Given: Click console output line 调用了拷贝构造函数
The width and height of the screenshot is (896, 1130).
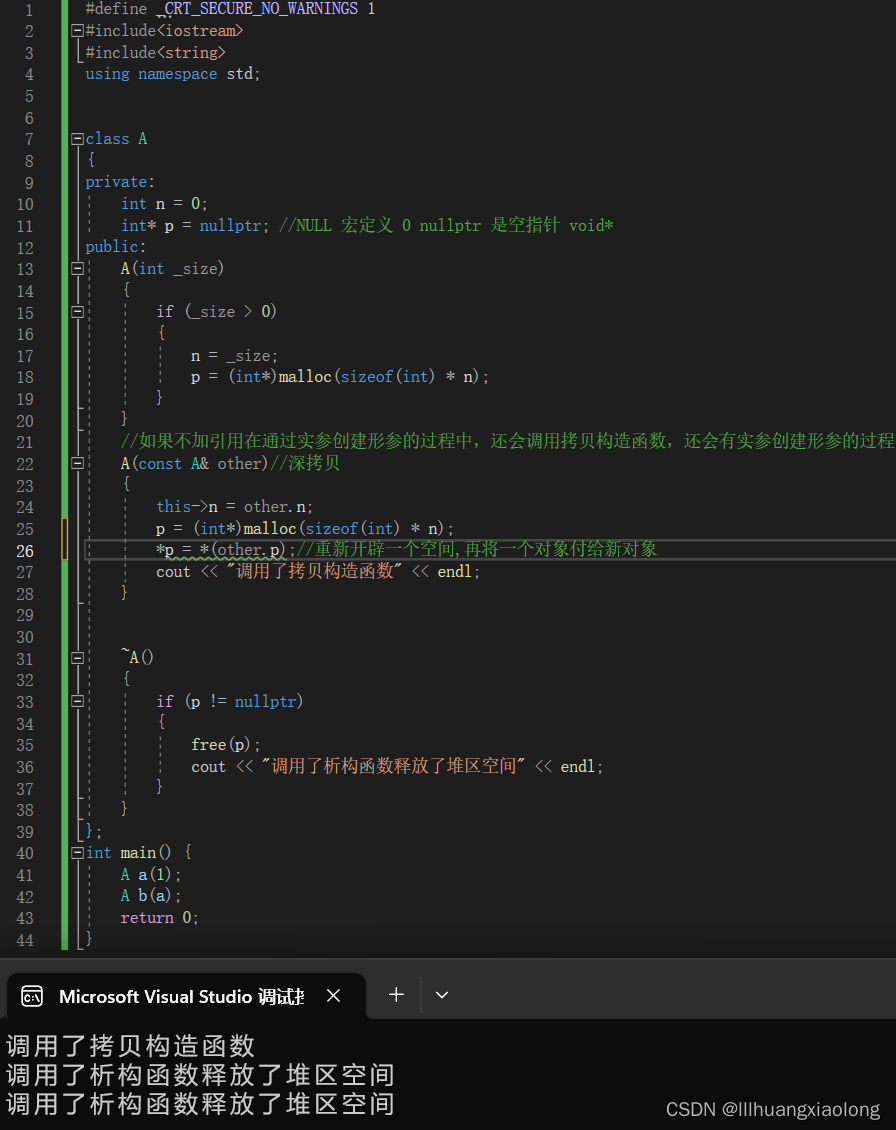Looking at the screenshot, I should coord(130,1046).
